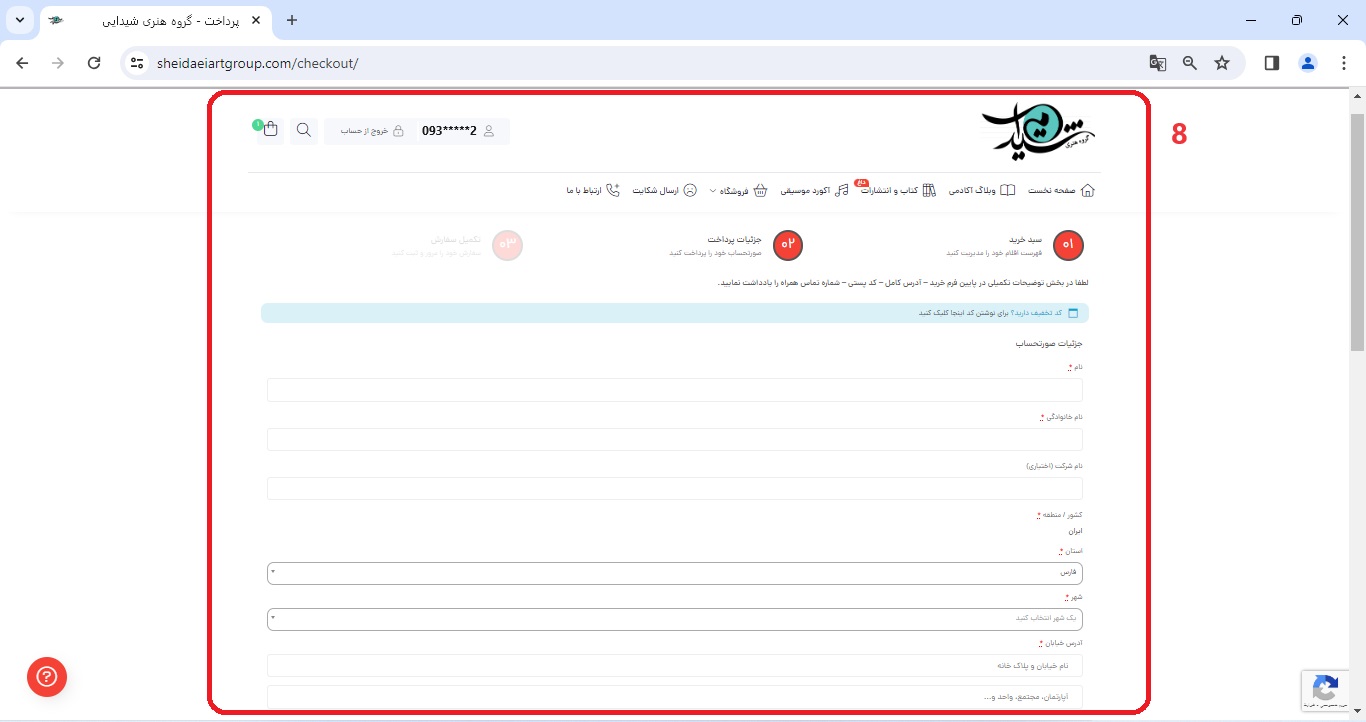Screen dimensions: 1366x722
Task: Click the Sheidaei art group logo
Action: click(x=1037, y=131)
